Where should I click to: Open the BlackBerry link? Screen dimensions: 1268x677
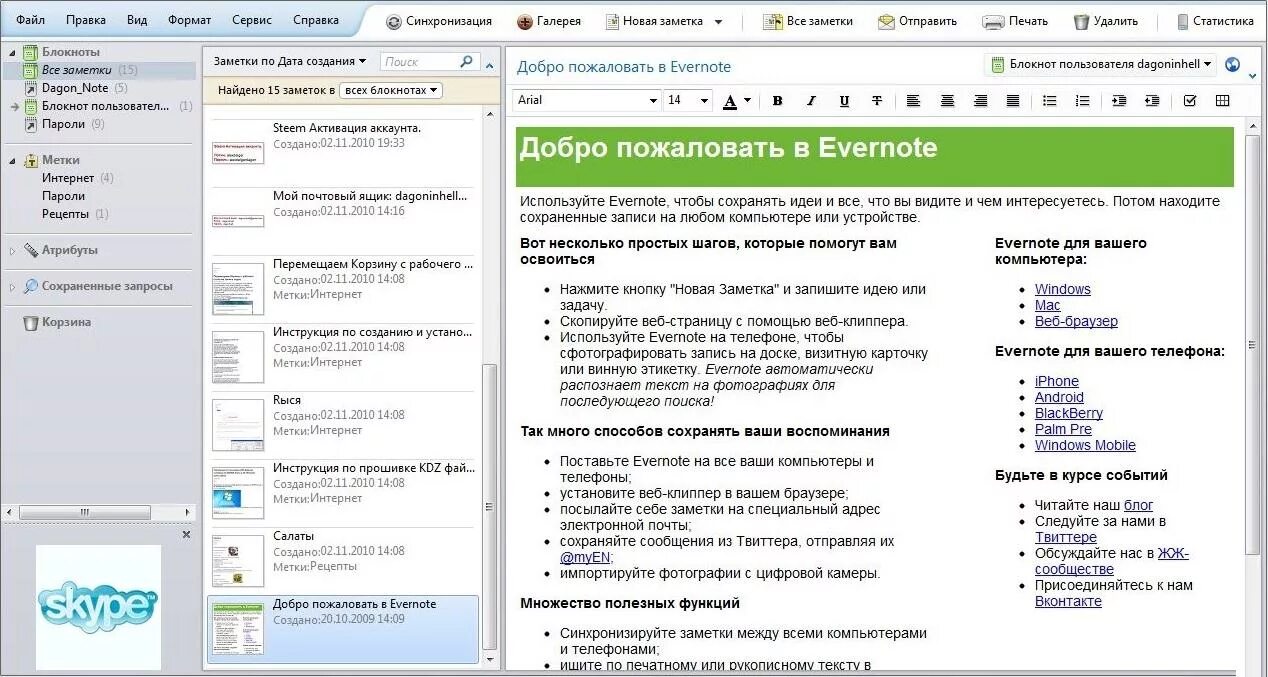1069,413
